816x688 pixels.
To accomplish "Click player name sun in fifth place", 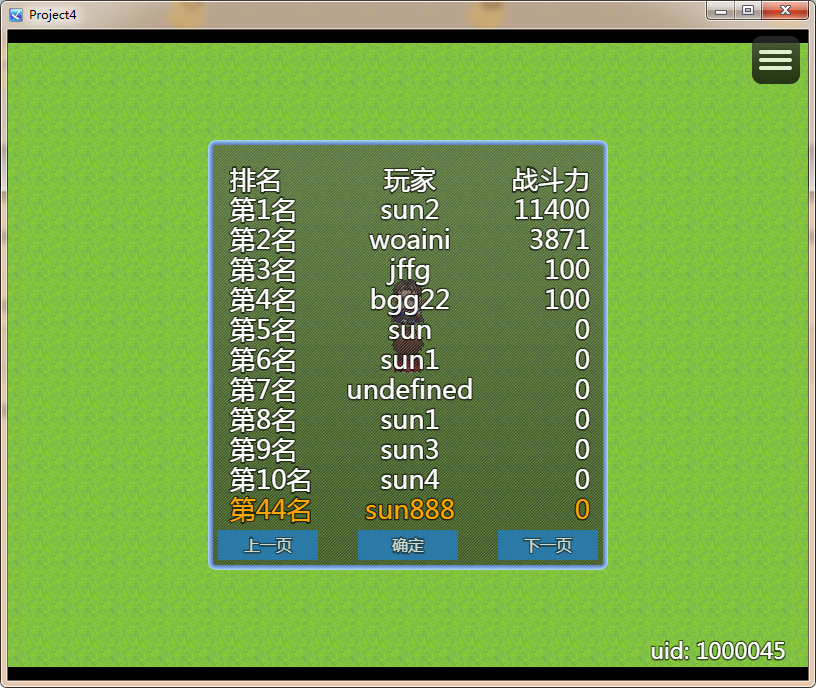I will [410, 331].
